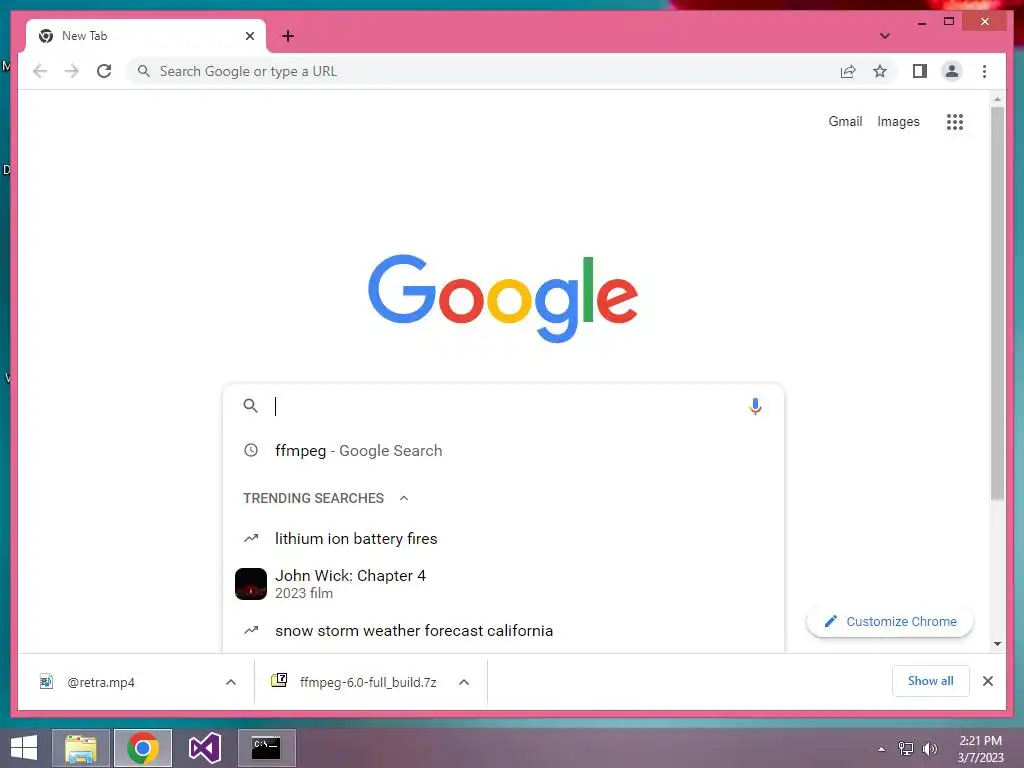Open the tab search dropdown arrow
Screen dimensions: 1024x768
point(884,36)
